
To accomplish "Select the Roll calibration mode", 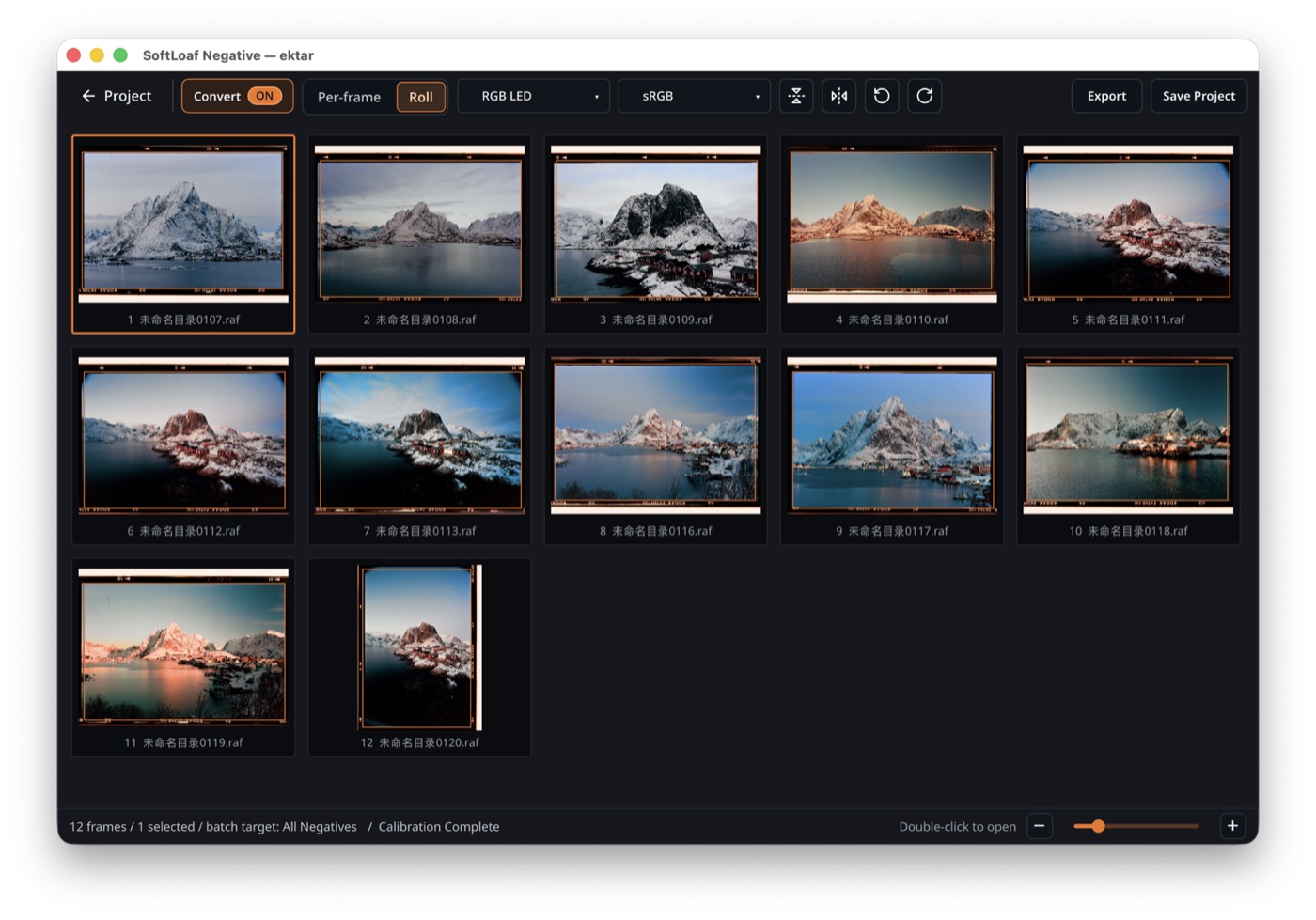I will click(x=420, y=97).
